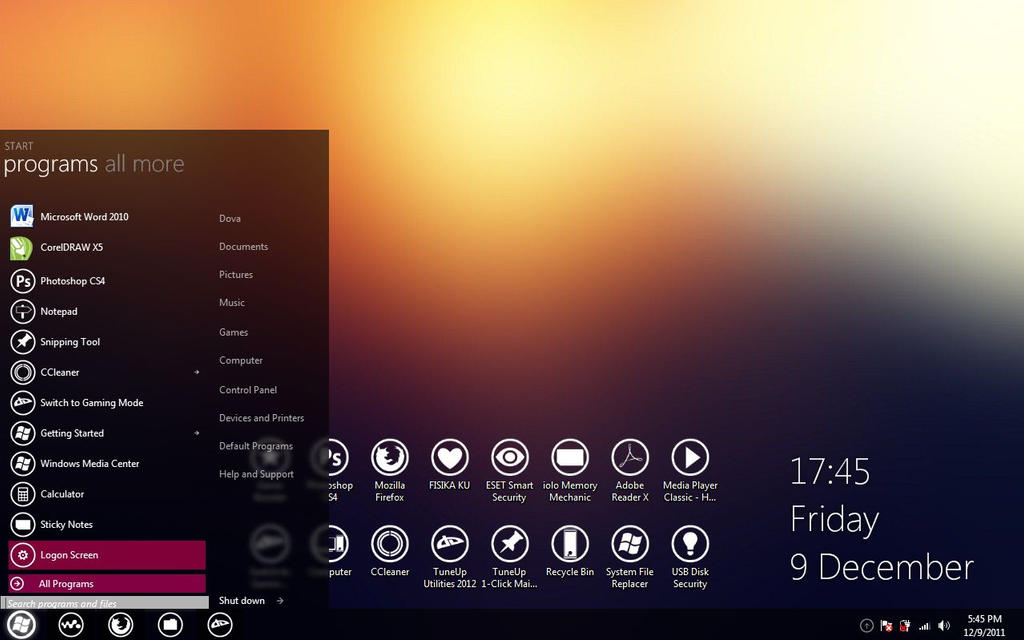The height and width of the screenshot is (640, 1024).
Task: Open Control Panel from Start menu
Action: pos(248,390)
